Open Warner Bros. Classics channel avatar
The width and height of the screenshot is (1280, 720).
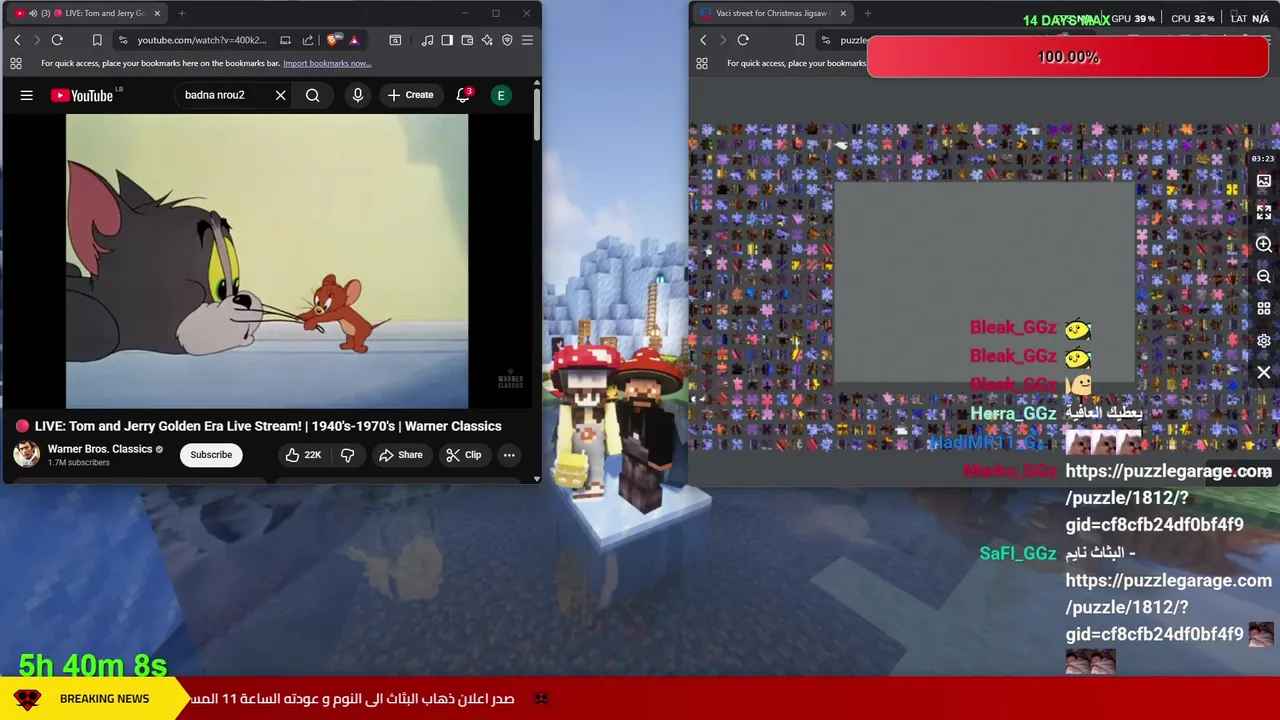27,454
